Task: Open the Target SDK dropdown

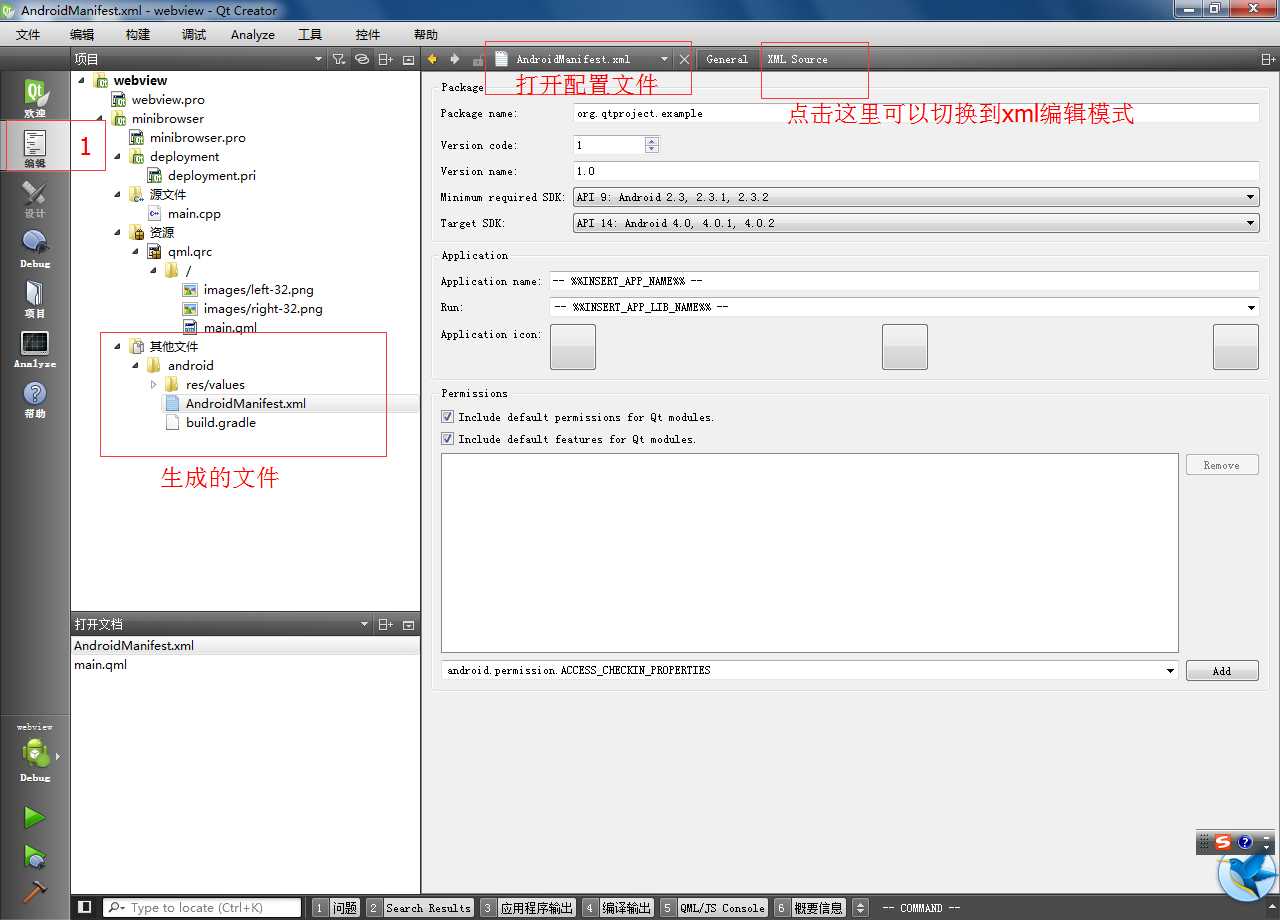Action: (915, 223)
